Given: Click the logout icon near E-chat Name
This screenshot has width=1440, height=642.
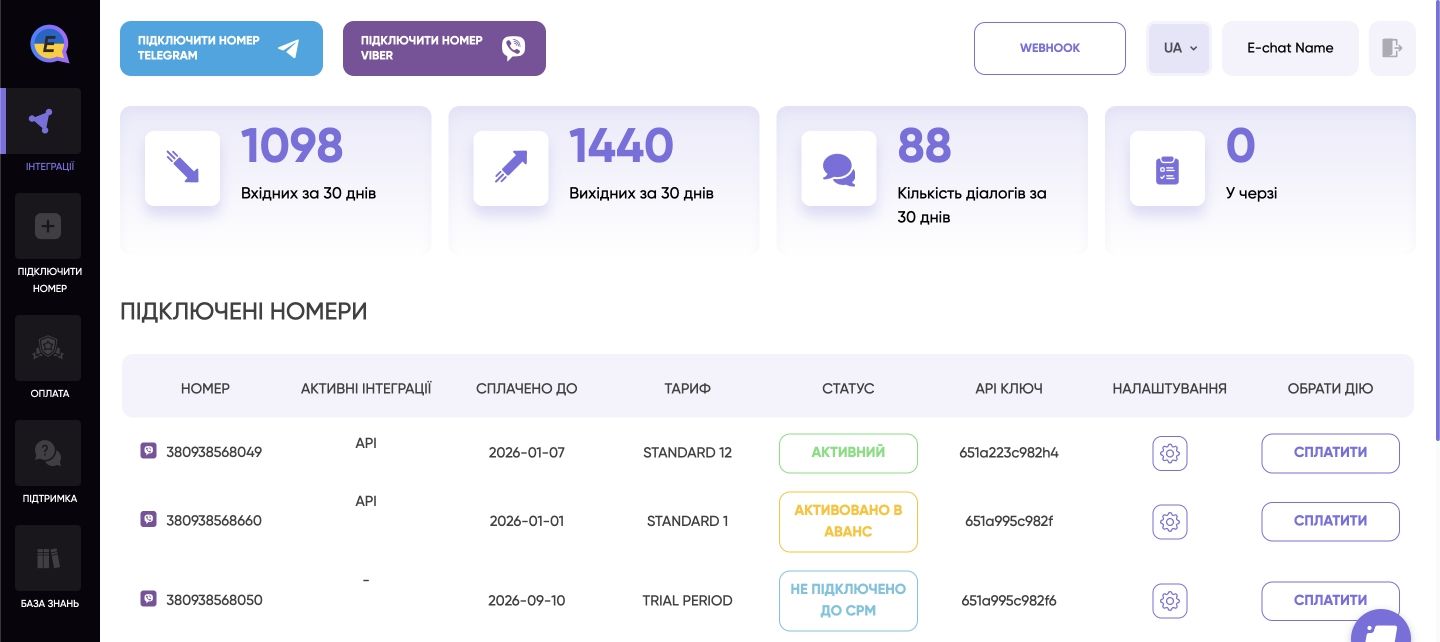Looking at the screenshot, I should (x=1392, y=48).
